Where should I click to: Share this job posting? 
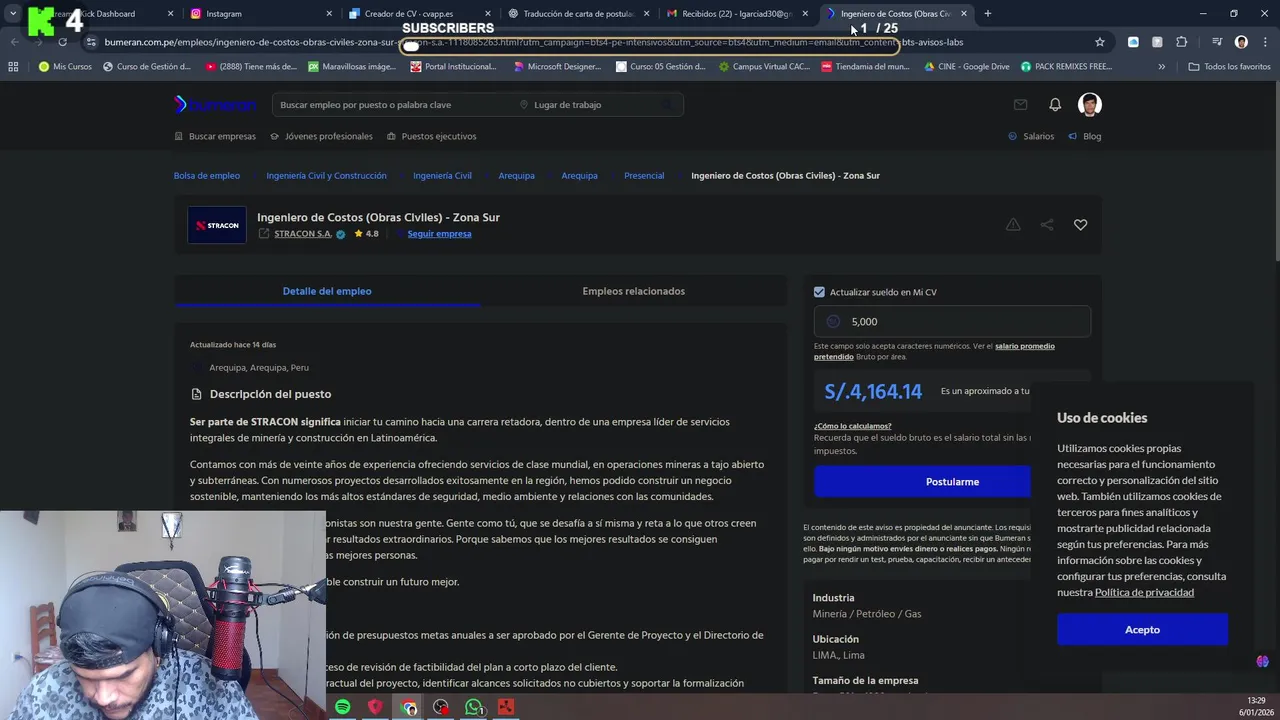coord(1047,225)
